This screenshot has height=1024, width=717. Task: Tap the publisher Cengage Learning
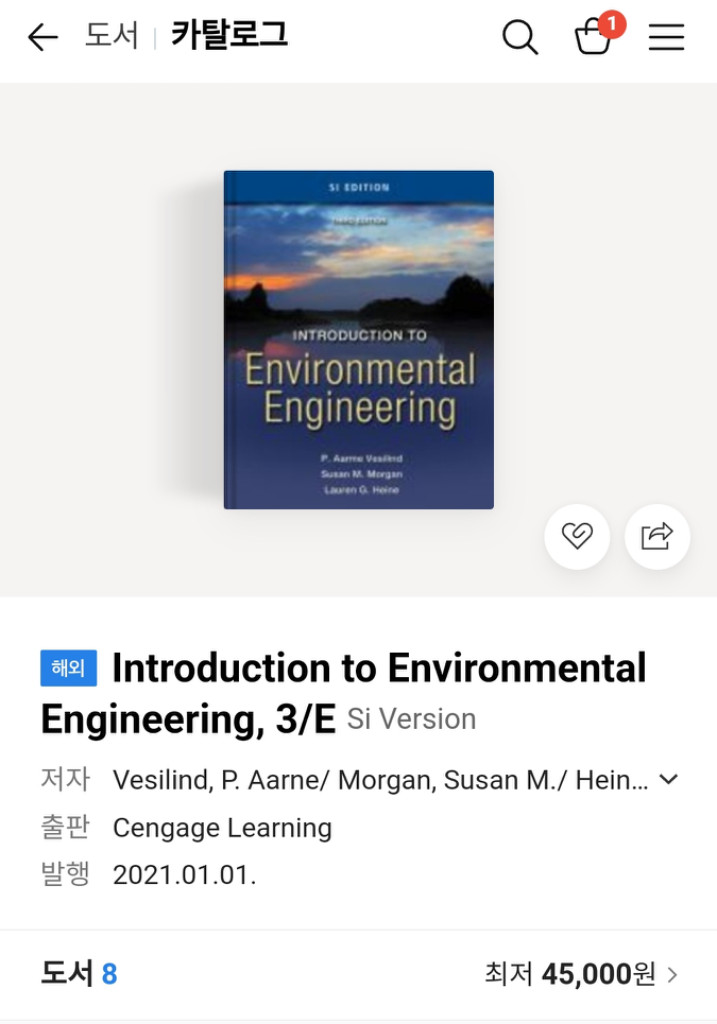[x=224, y=828]
